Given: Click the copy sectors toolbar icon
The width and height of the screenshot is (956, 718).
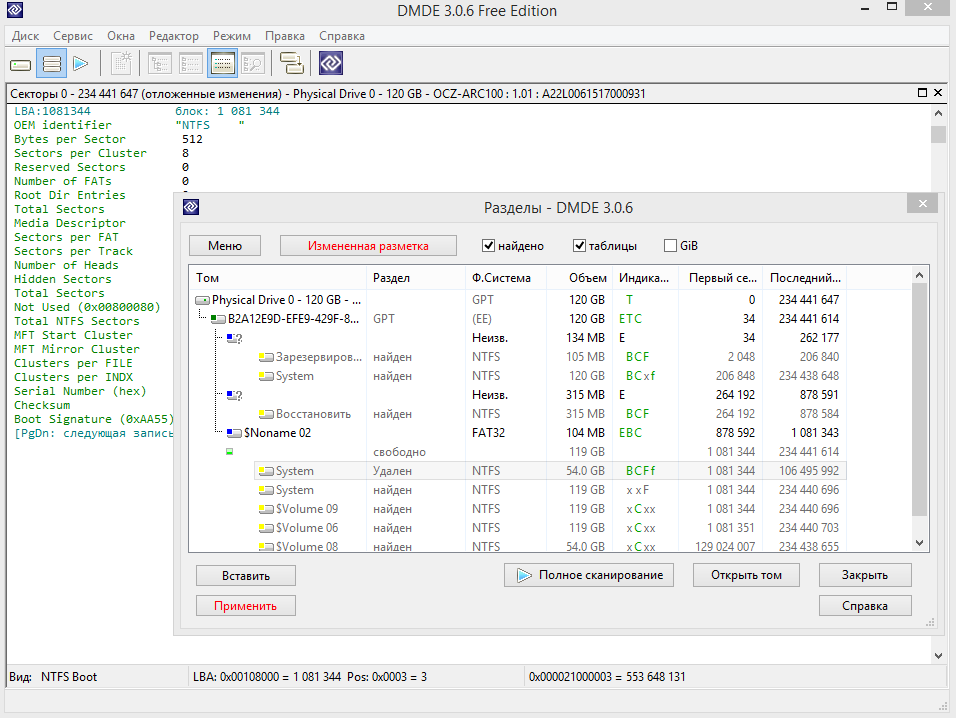Looking at the screenshot, I should [x=291, y=64].
